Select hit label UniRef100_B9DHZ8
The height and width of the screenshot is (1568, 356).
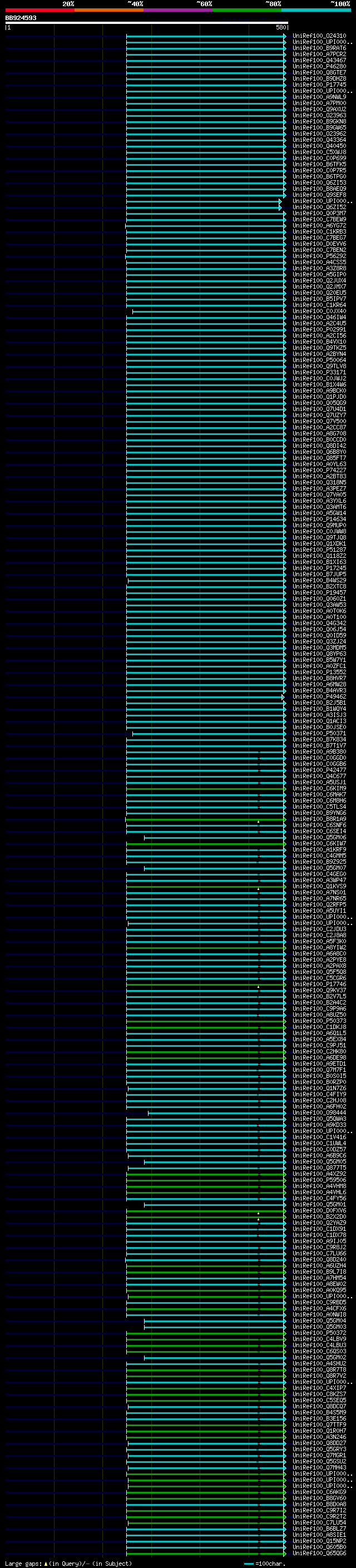click(319, 78)
